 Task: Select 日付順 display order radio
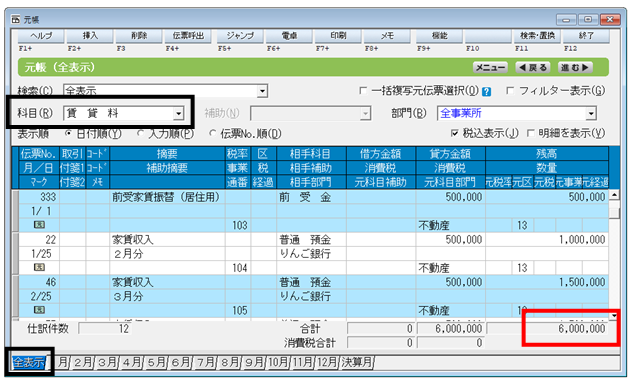click(68, 133)
